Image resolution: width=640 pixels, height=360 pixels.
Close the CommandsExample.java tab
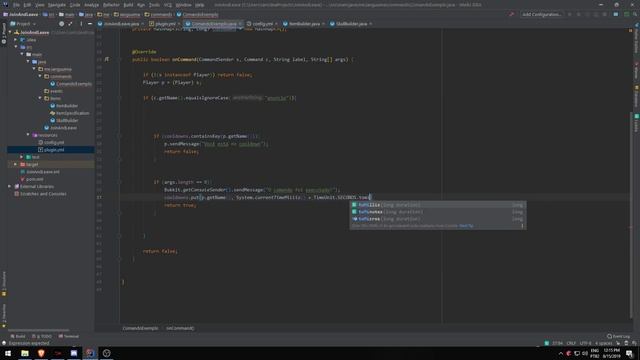point(240,24)
